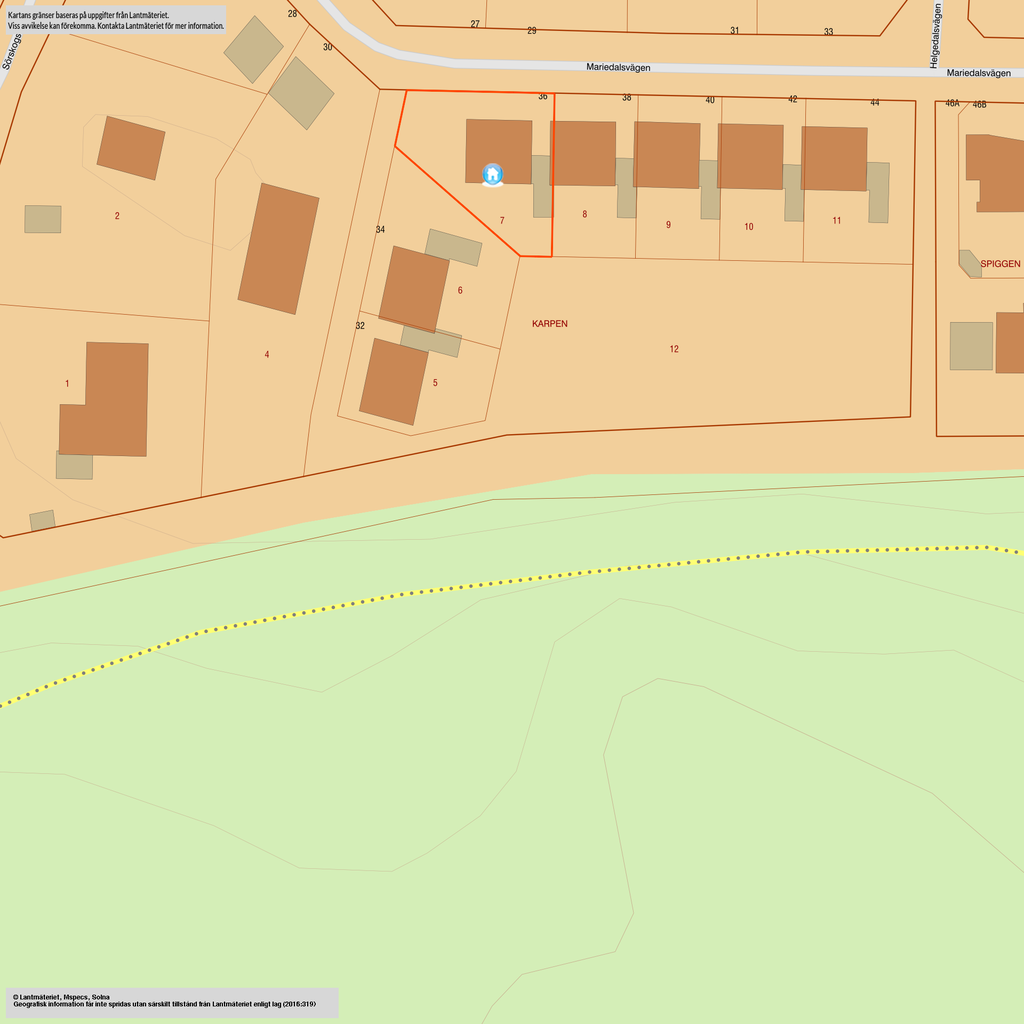Select house number 44 label

pyautogui.click(x=875, y=103)
